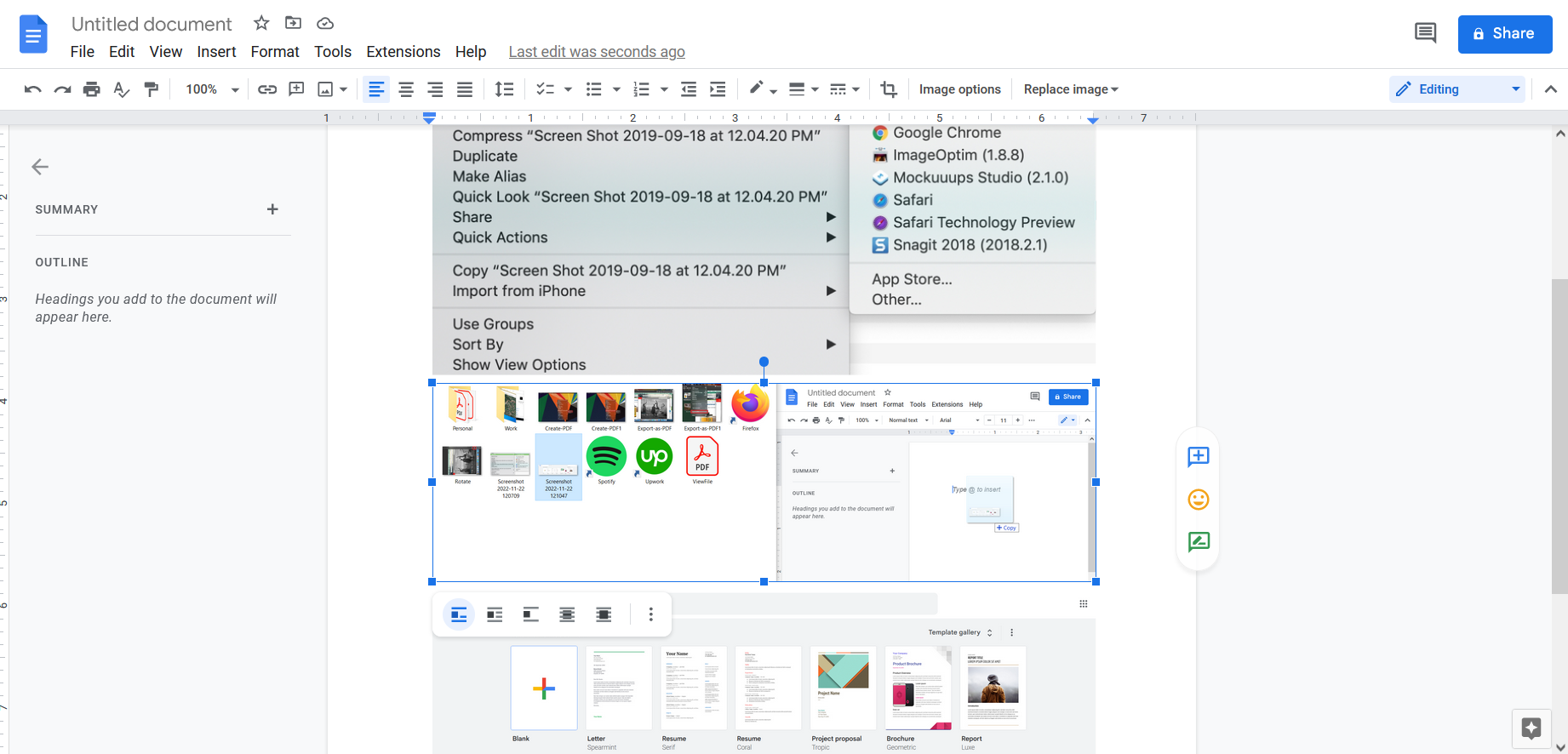This screenshot has width=1568, height=754.
Task: Open the Help menu
Action: point(471,52)
